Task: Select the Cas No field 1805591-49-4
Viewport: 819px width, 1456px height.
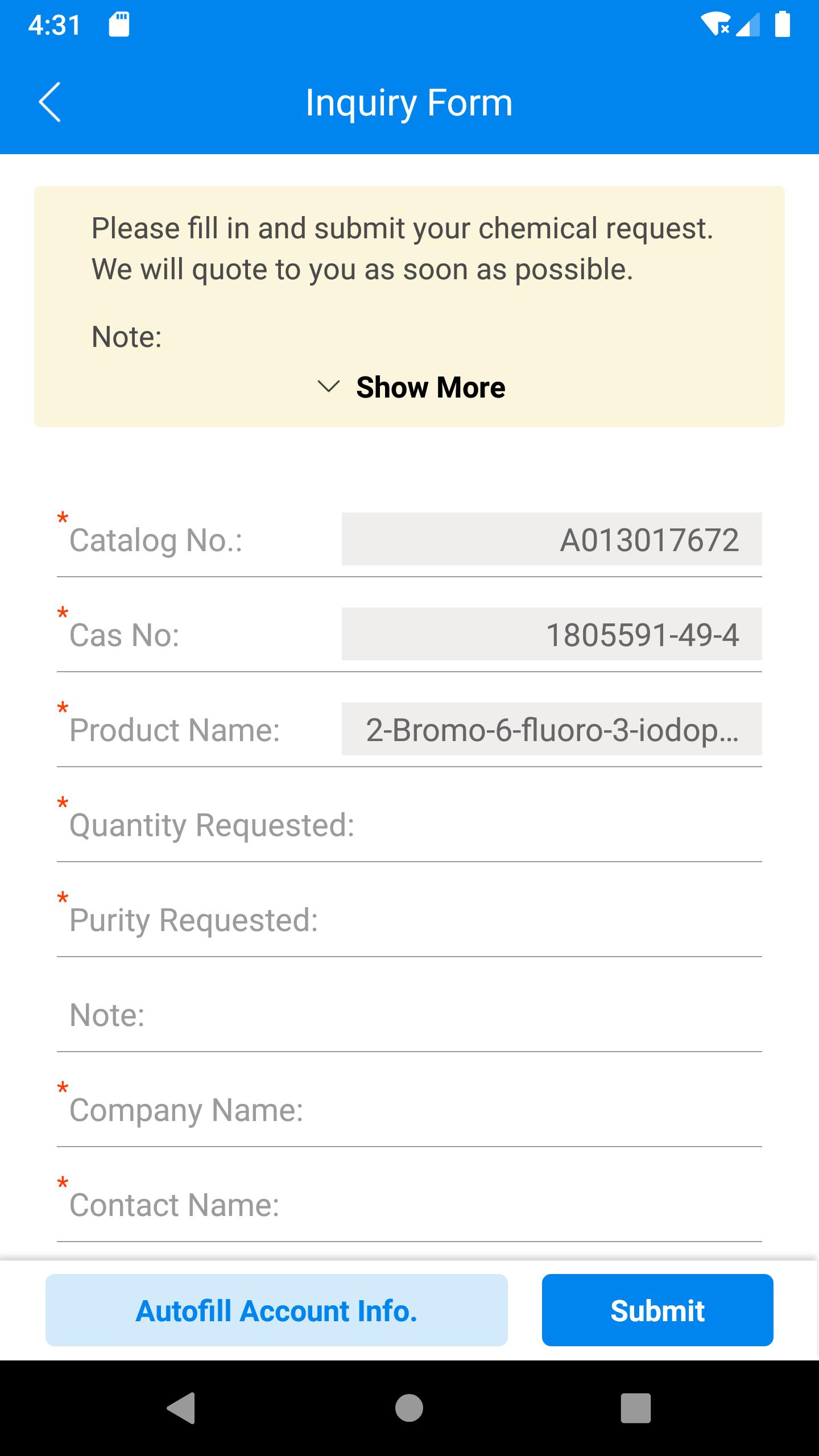Action: pos(552,634)
